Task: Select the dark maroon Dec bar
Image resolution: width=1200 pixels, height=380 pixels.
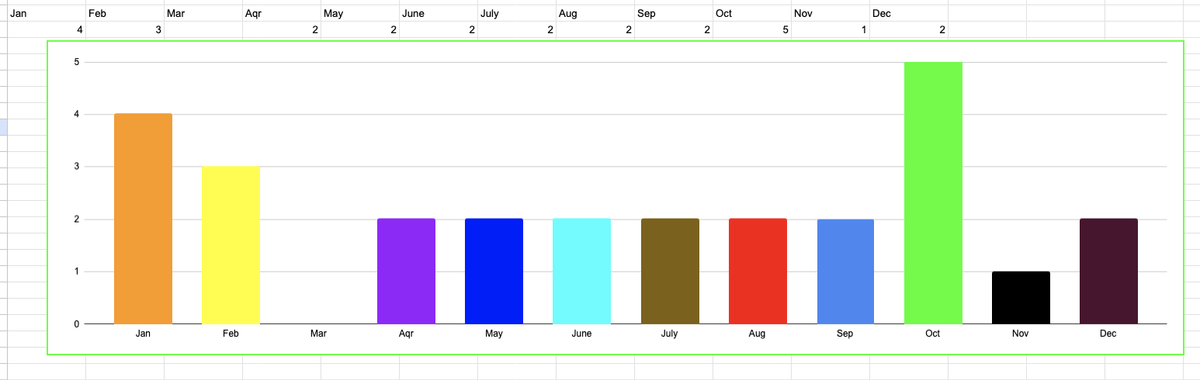Action: tap(1109, 271)
